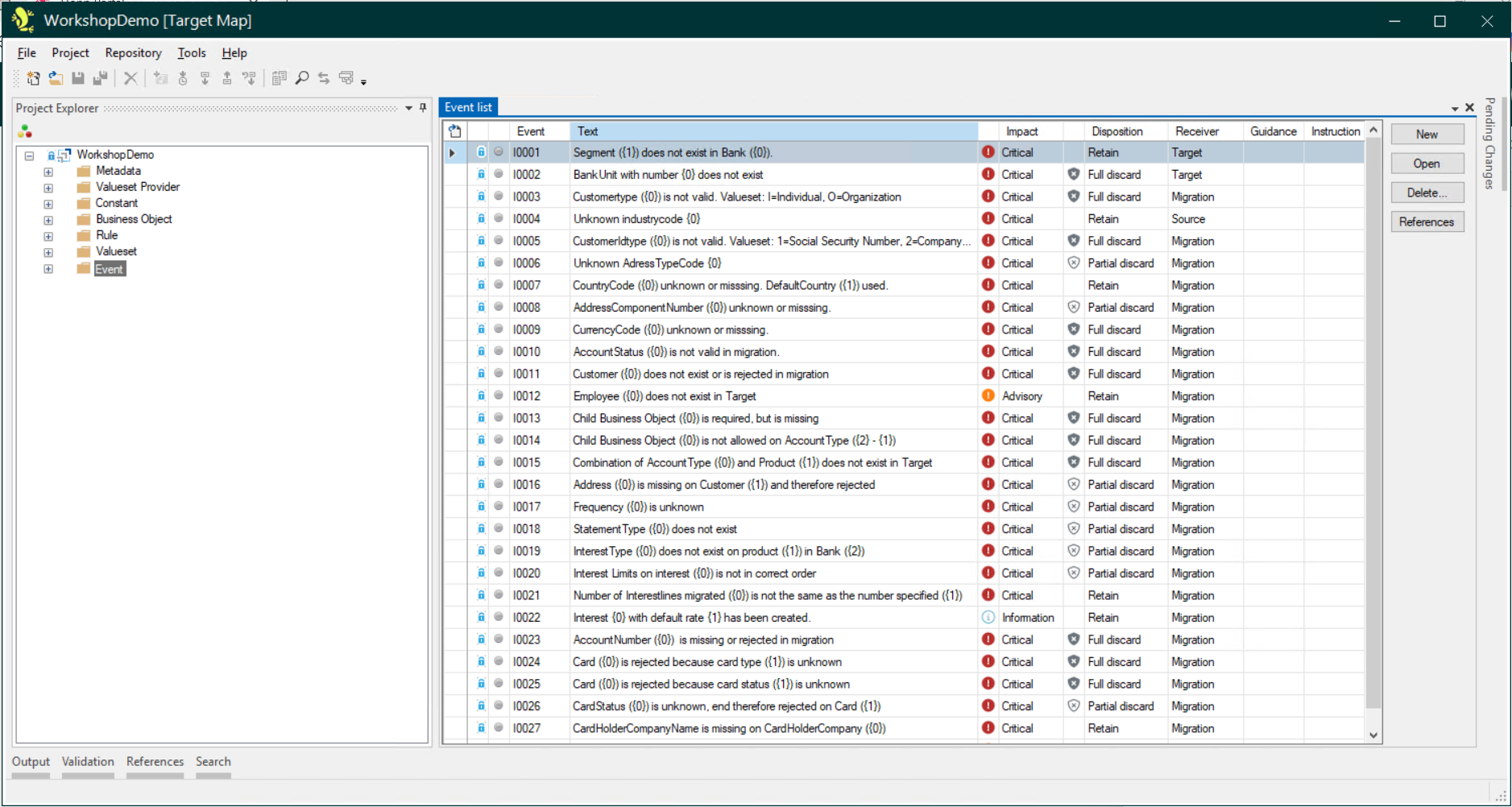Image resolution: width=1512 pixels, height=807 pixels.
Task: Click the Delete... button
Action: 1427,192
